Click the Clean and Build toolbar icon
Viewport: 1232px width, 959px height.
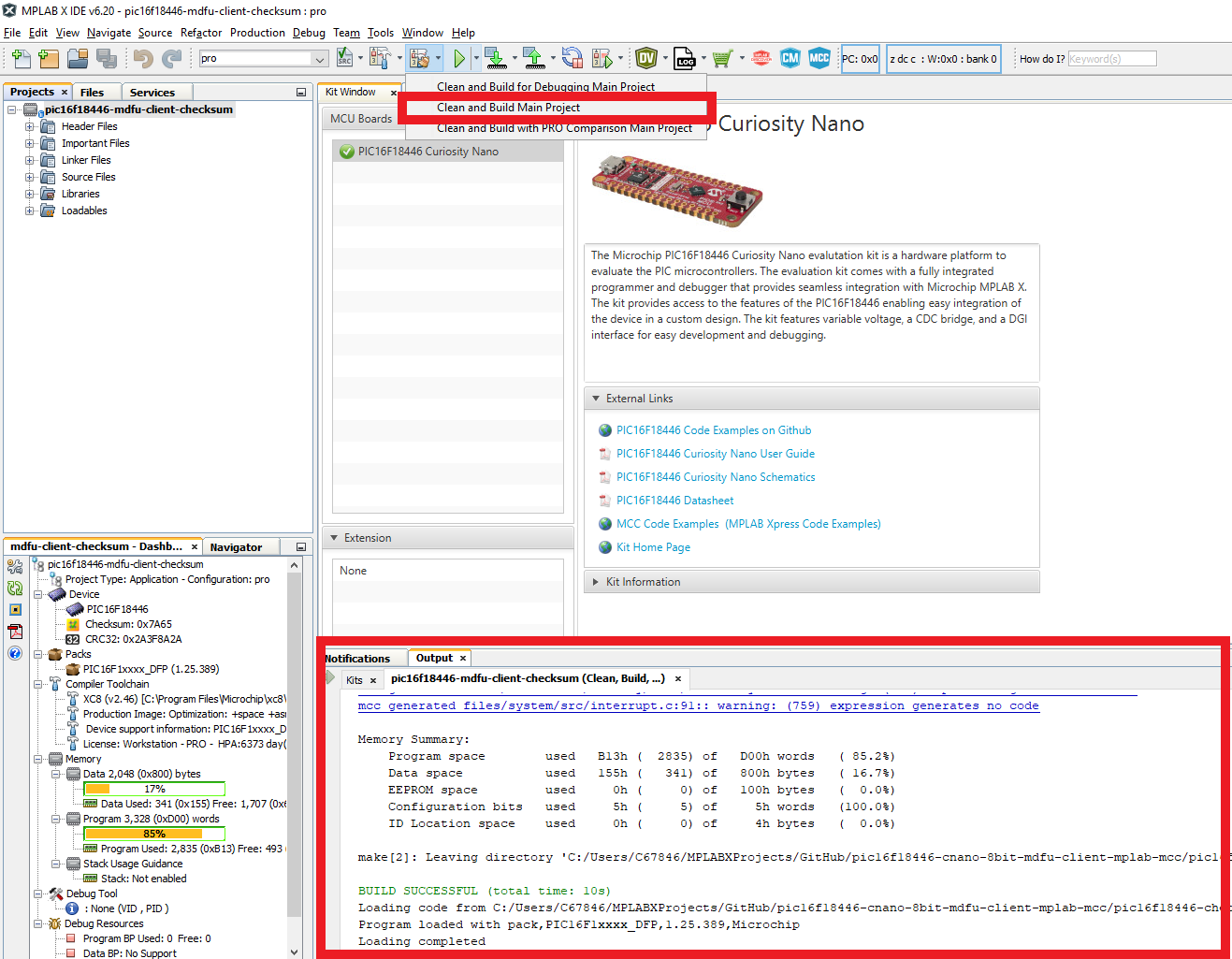pos(419,58)
